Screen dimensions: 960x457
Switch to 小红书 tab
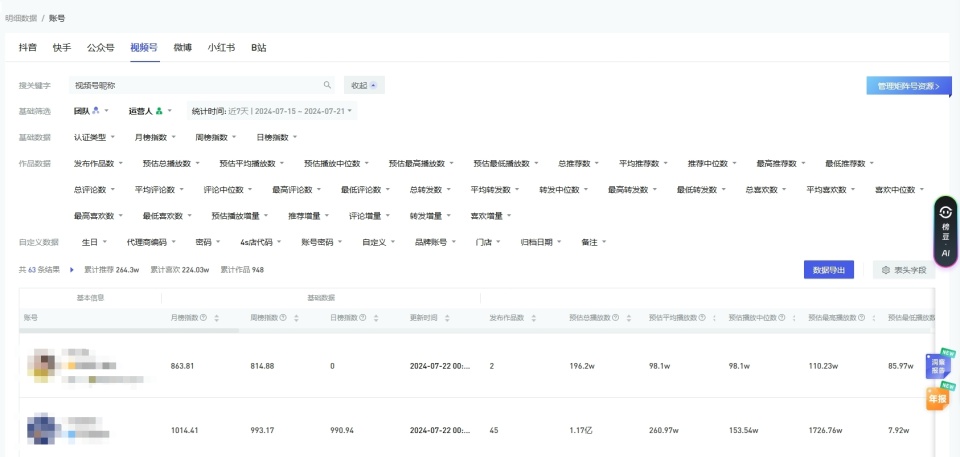point(221,47)
